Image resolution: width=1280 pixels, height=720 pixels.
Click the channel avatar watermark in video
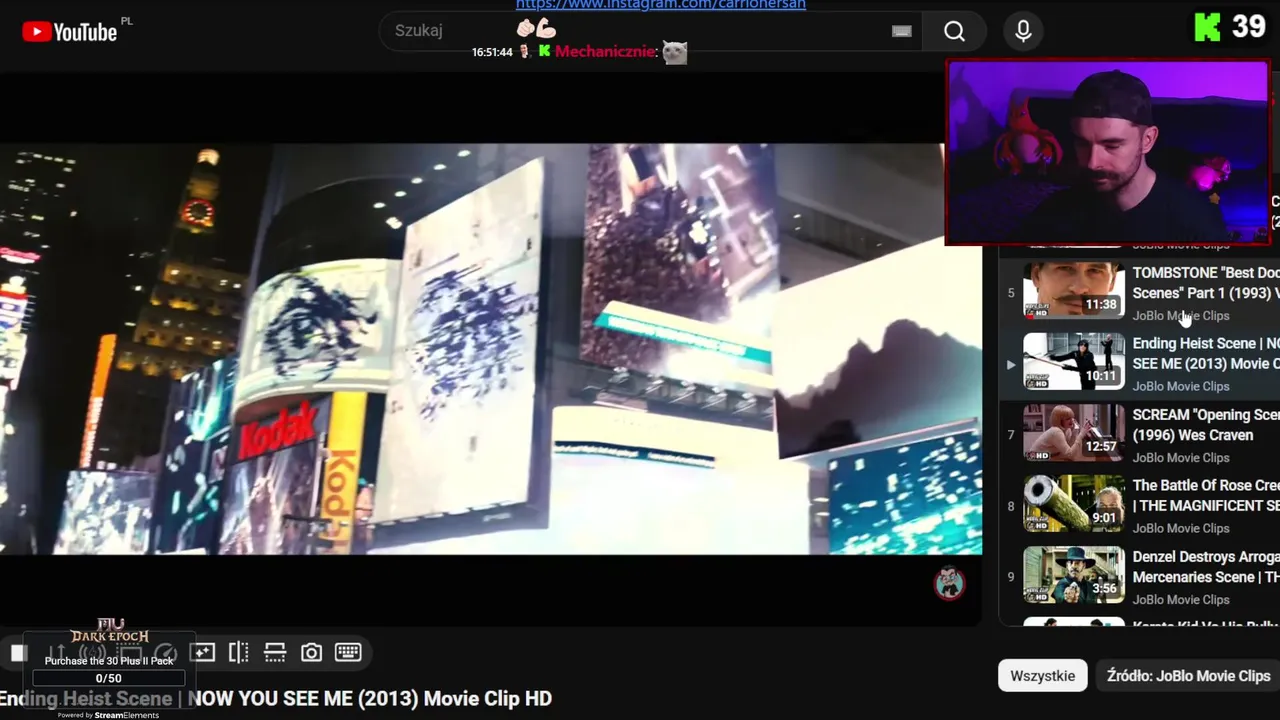click(x=949, y=583)
